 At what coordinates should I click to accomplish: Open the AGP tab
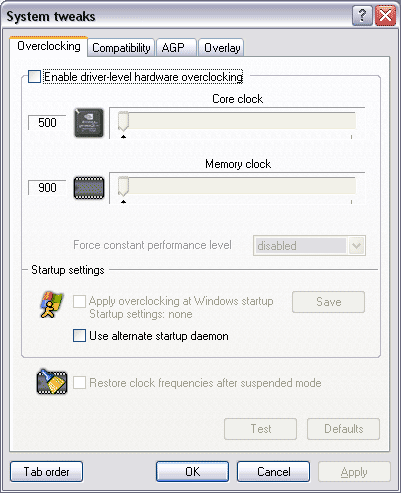coord(176,48)
